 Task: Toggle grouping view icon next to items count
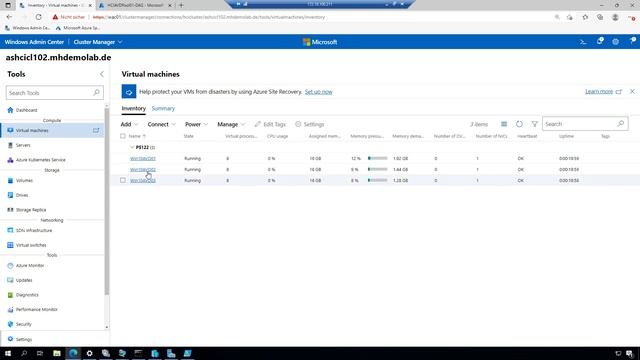504,124
